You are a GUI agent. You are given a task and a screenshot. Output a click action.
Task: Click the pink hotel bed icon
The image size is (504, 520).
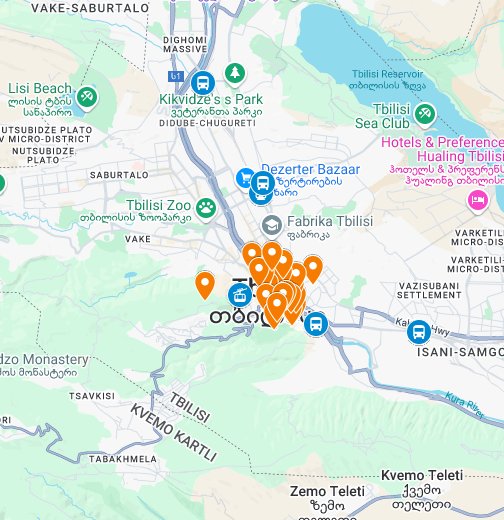[478, 200]
